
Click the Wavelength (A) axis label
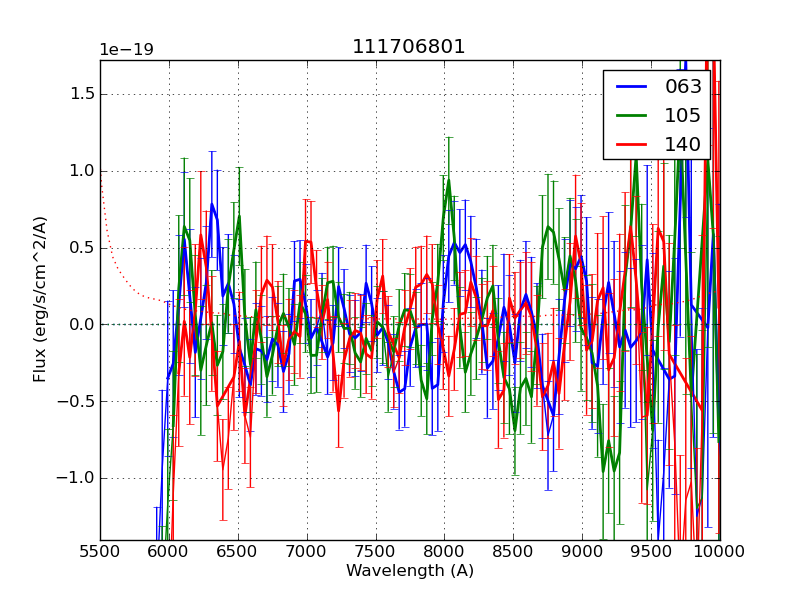click(x=410, y=571)
